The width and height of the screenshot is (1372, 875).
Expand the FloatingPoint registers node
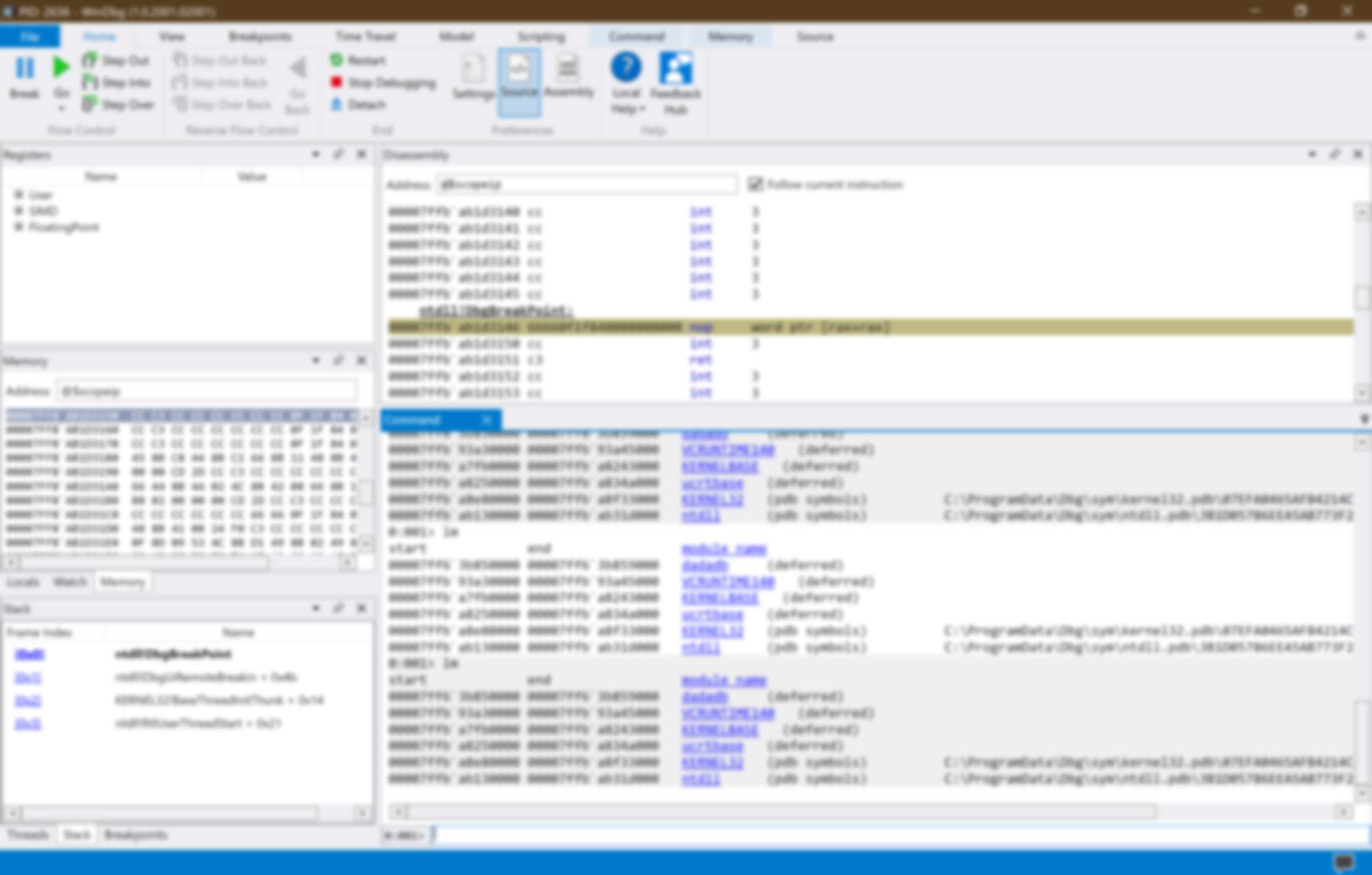[x=19, y=226]
